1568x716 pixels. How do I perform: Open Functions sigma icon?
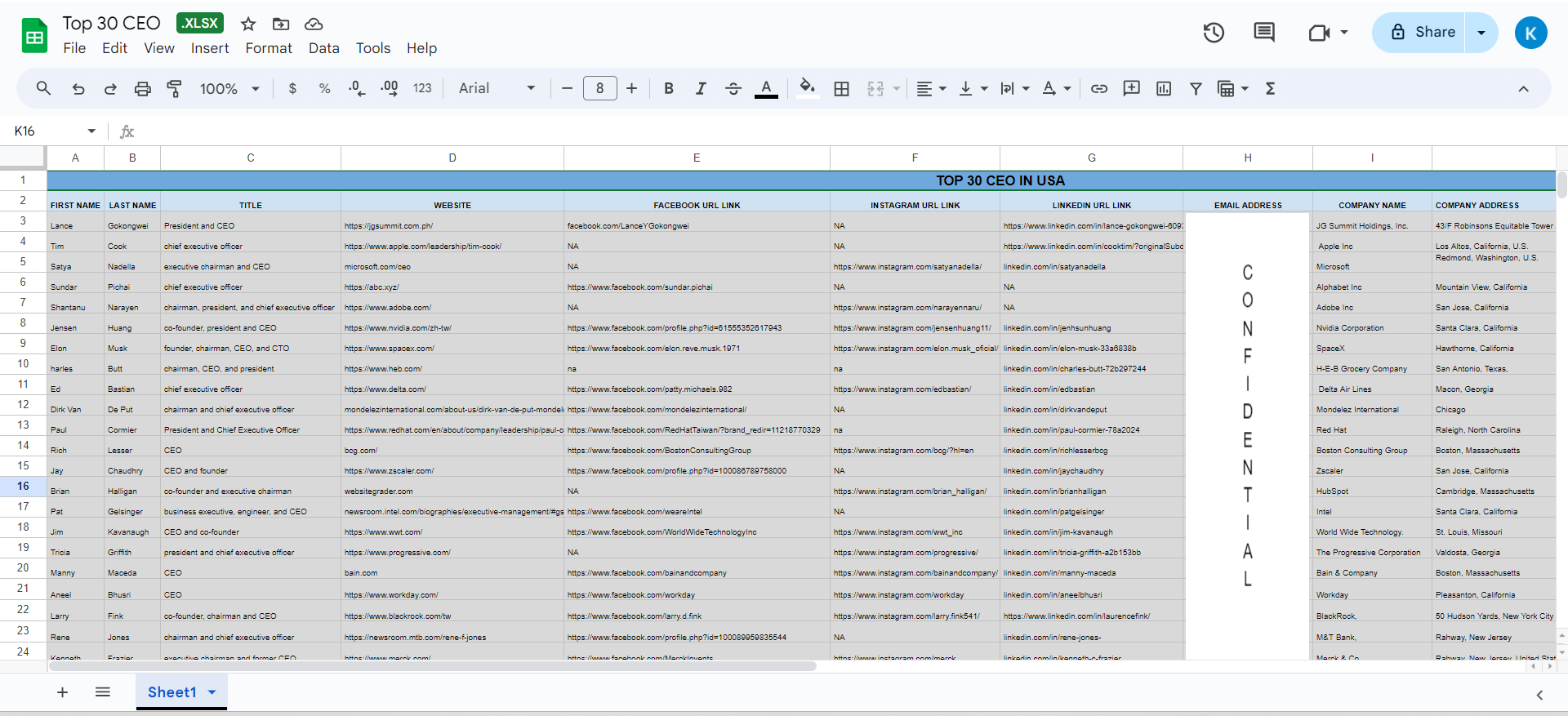coord(1270,88)
